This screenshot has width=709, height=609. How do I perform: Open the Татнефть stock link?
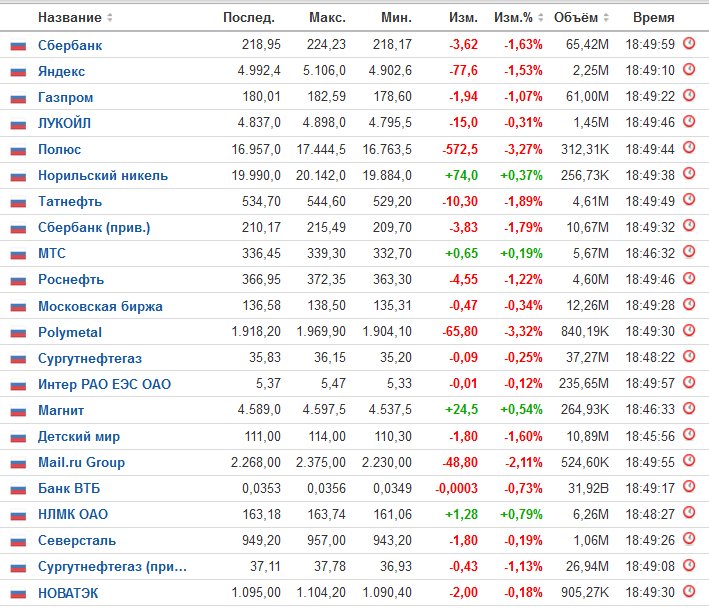click(70, 201)
